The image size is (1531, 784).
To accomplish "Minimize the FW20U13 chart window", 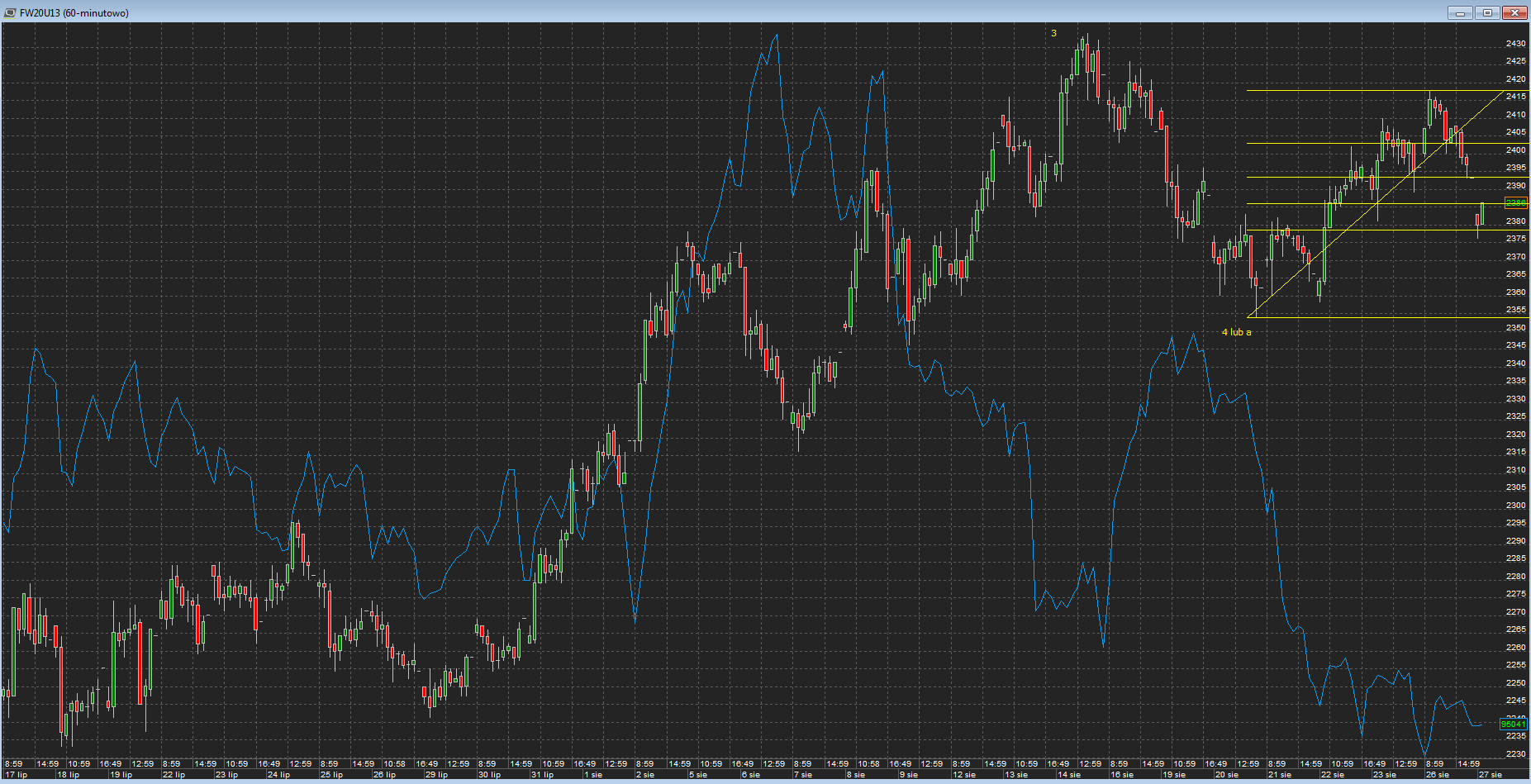I will [1460, 12].
